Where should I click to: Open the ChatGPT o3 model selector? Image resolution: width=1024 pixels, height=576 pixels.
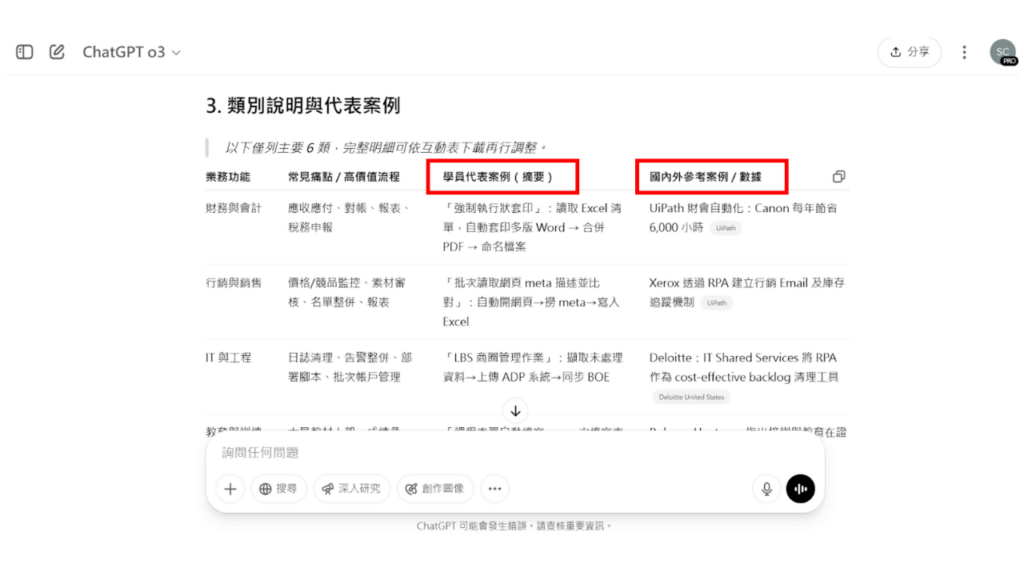tap(131, 52)
